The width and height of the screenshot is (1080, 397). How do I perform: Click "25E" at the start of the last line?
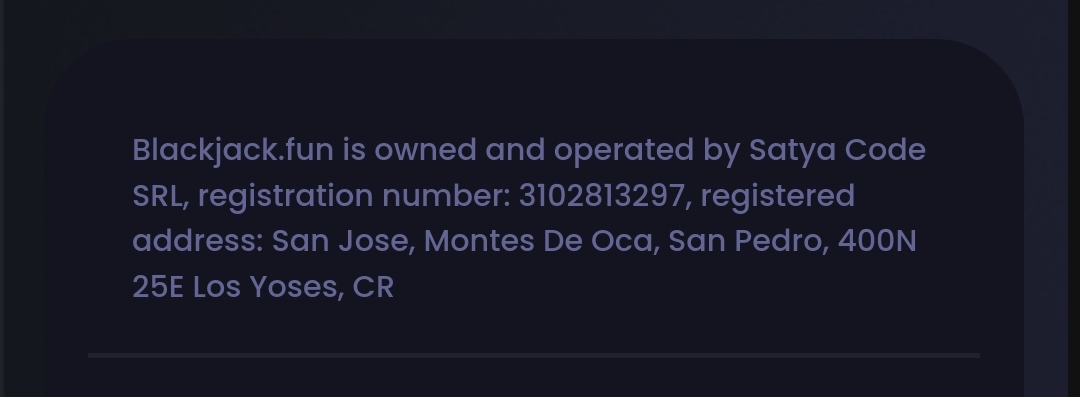[x=158, y=287]
